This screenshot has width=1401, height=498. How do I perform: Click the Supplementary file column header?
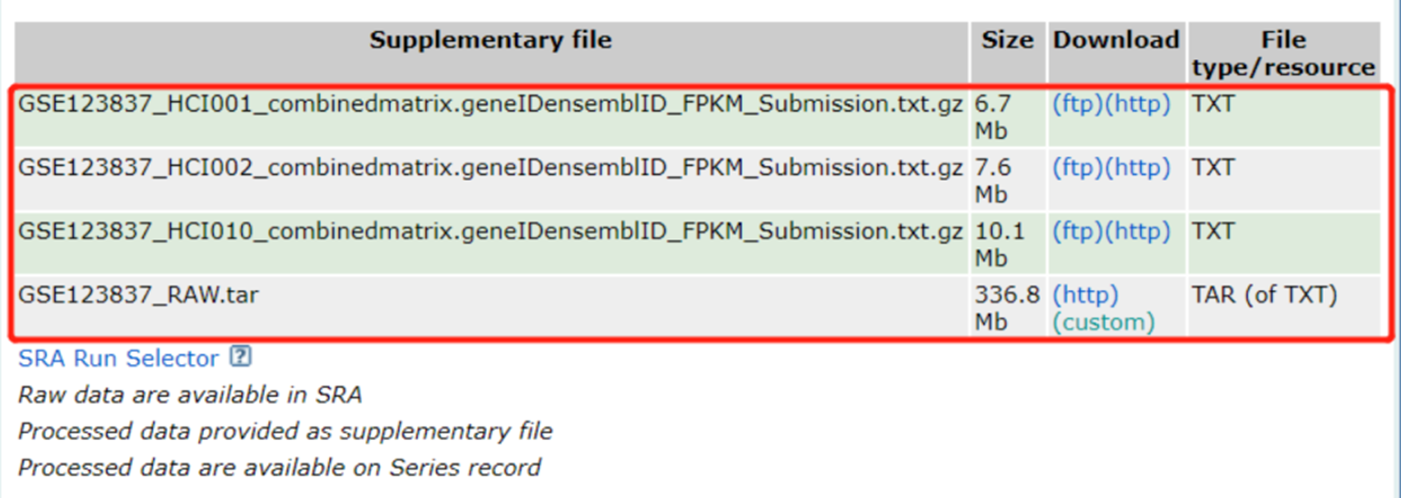490,41
